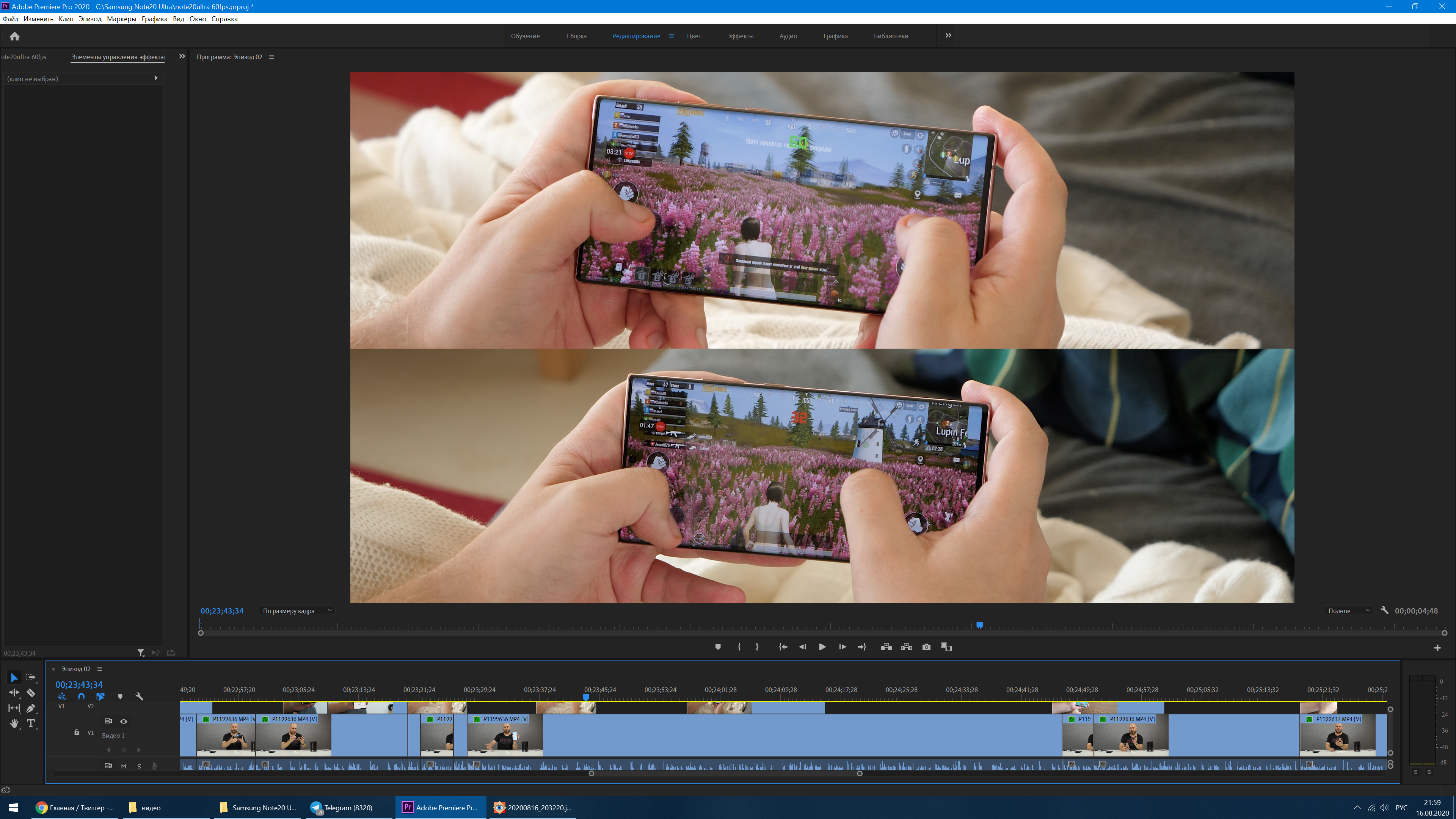
Task: Toggle the V1 source patch indicator
Action: (x=61, y=706)
